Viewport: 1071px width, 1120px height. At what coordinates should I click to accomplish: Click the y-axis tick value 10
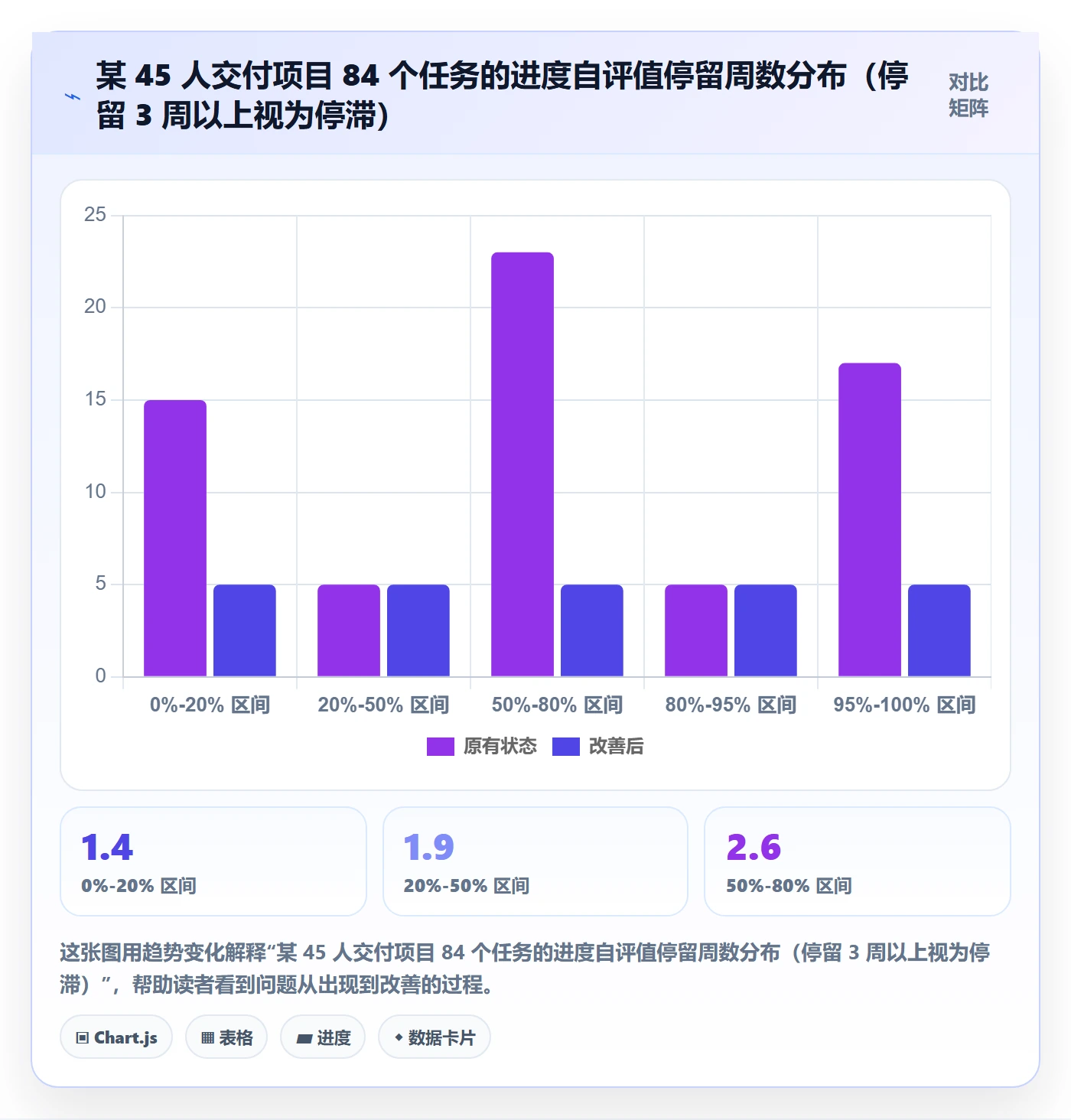[x=96, y=492]
